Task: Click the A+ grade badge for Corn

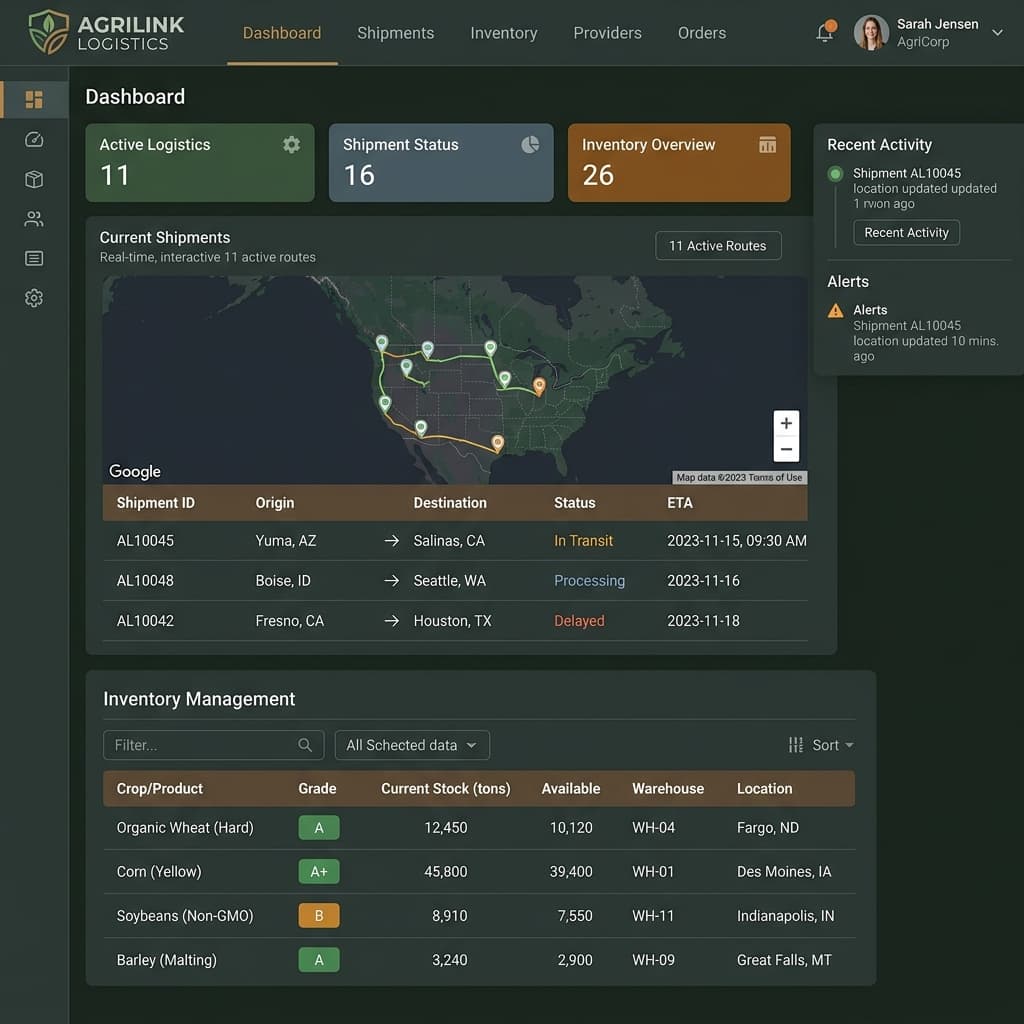Action: (319, 871)
